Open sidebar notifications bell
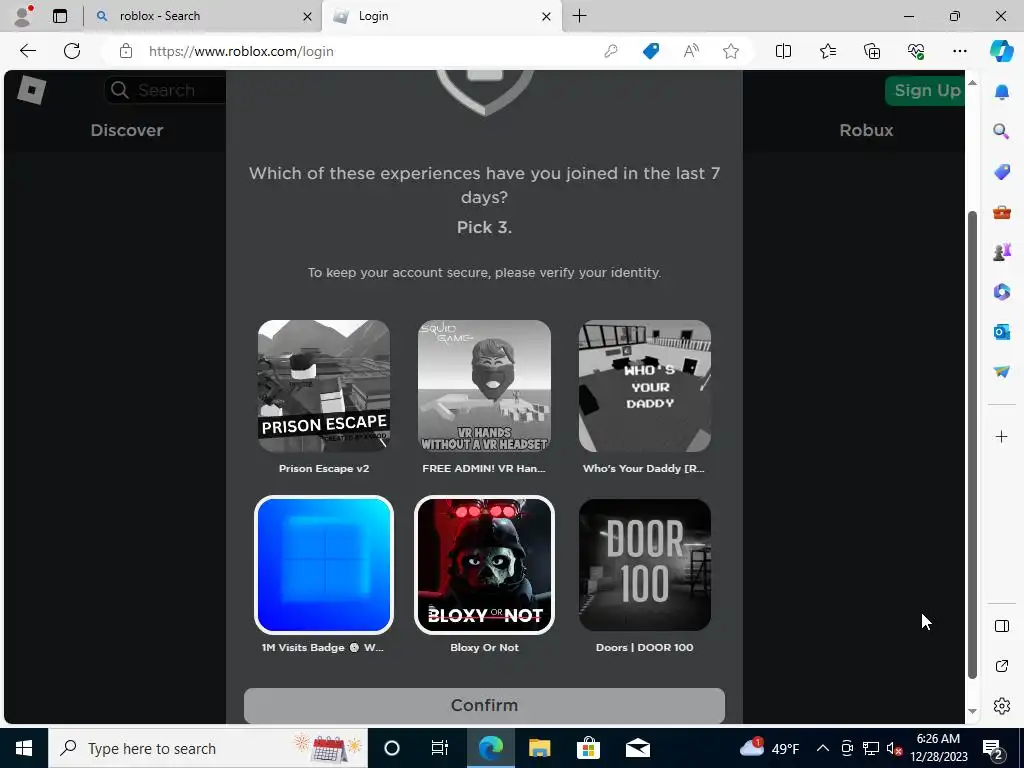The width and height of the screenshot is (1024, 768). point(1001,92)
